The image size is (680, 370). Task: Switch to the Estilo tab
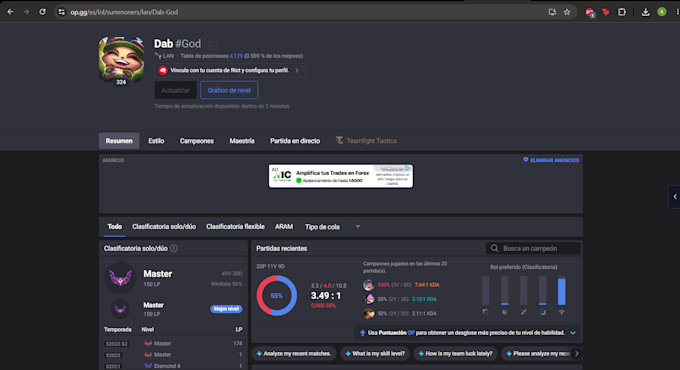[x=156, y=141]
